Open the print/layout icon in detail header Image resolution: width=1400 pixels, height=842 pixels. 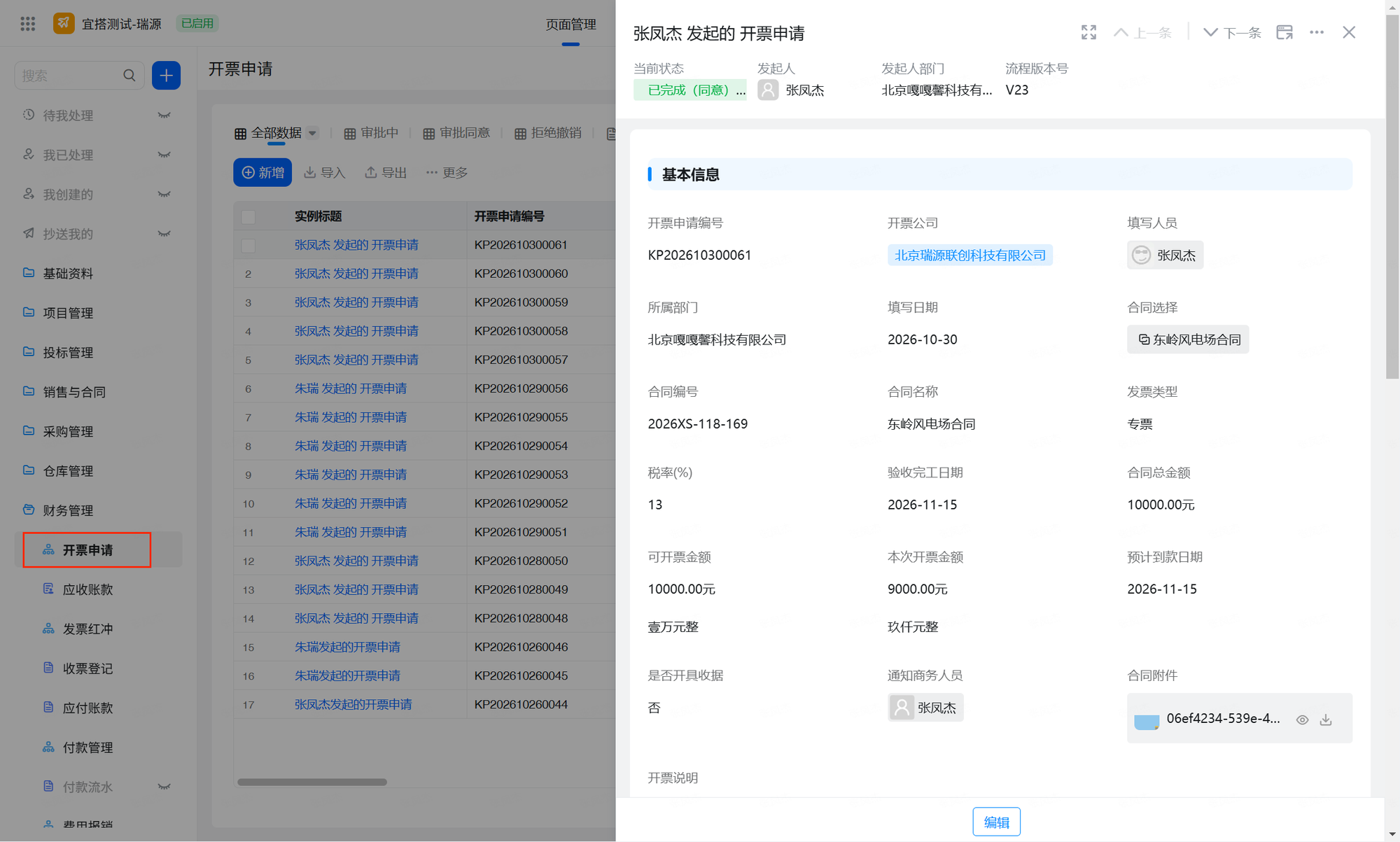[1284, 32]
